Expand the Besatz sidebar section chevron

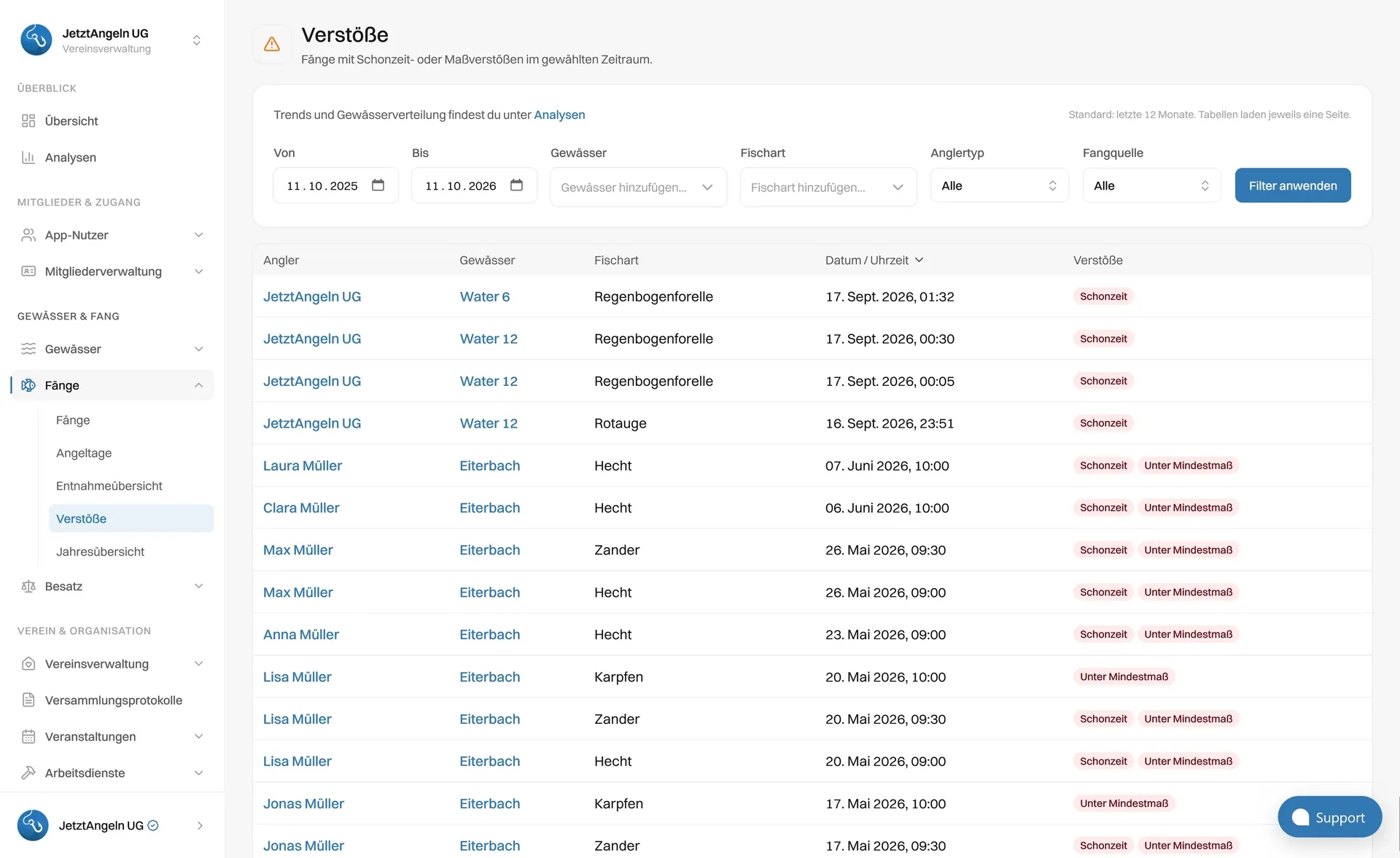198,587
